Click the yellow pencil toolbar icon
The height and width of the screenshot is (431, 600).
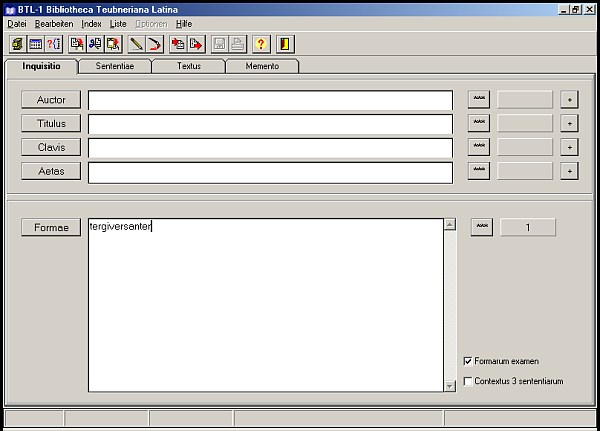(x=136, y=44)
